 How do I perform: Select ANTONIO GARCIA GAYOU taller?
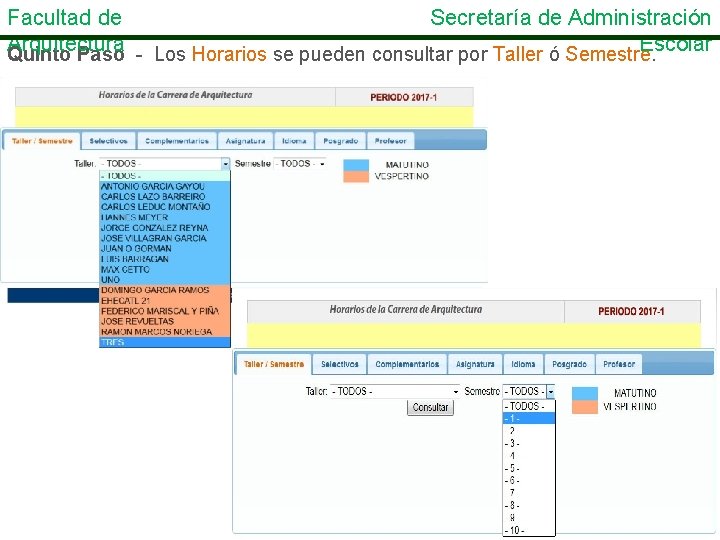164,186
